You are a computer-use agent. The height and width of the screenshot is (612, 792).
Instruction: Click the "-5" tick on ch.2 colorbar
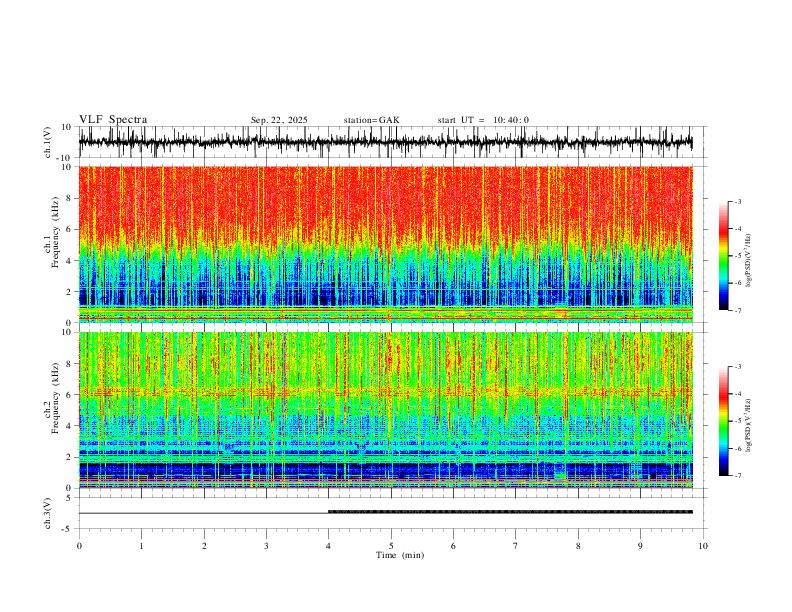737,421
